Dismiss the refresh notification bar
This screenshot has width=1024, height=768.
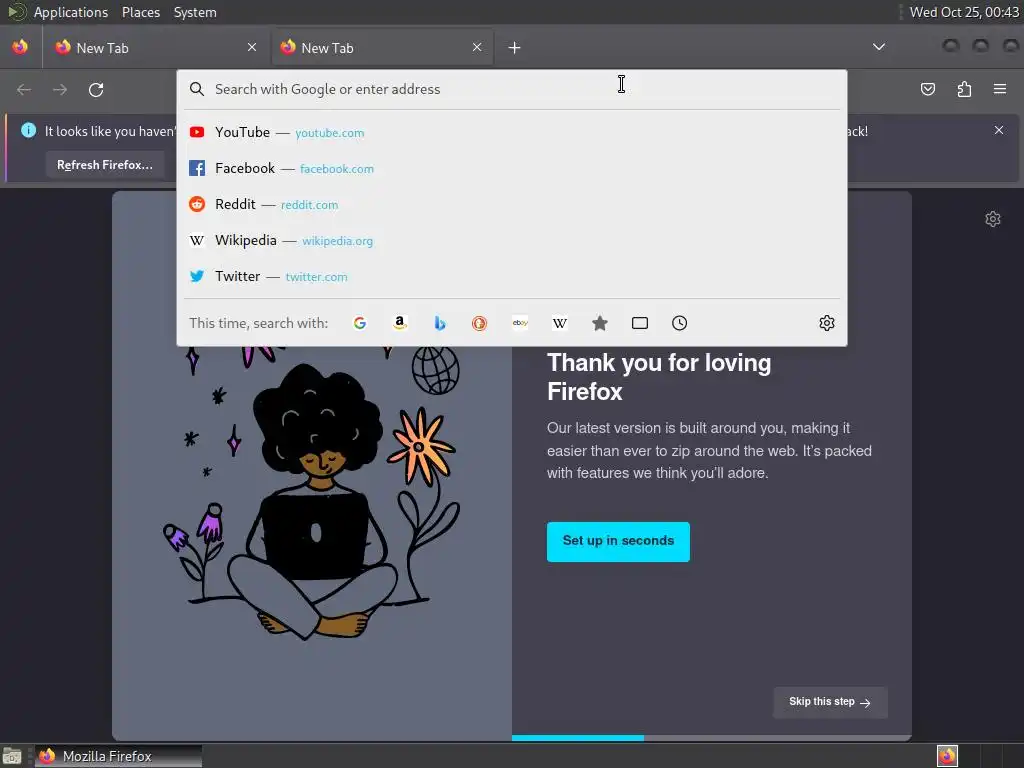pos(999,130)
